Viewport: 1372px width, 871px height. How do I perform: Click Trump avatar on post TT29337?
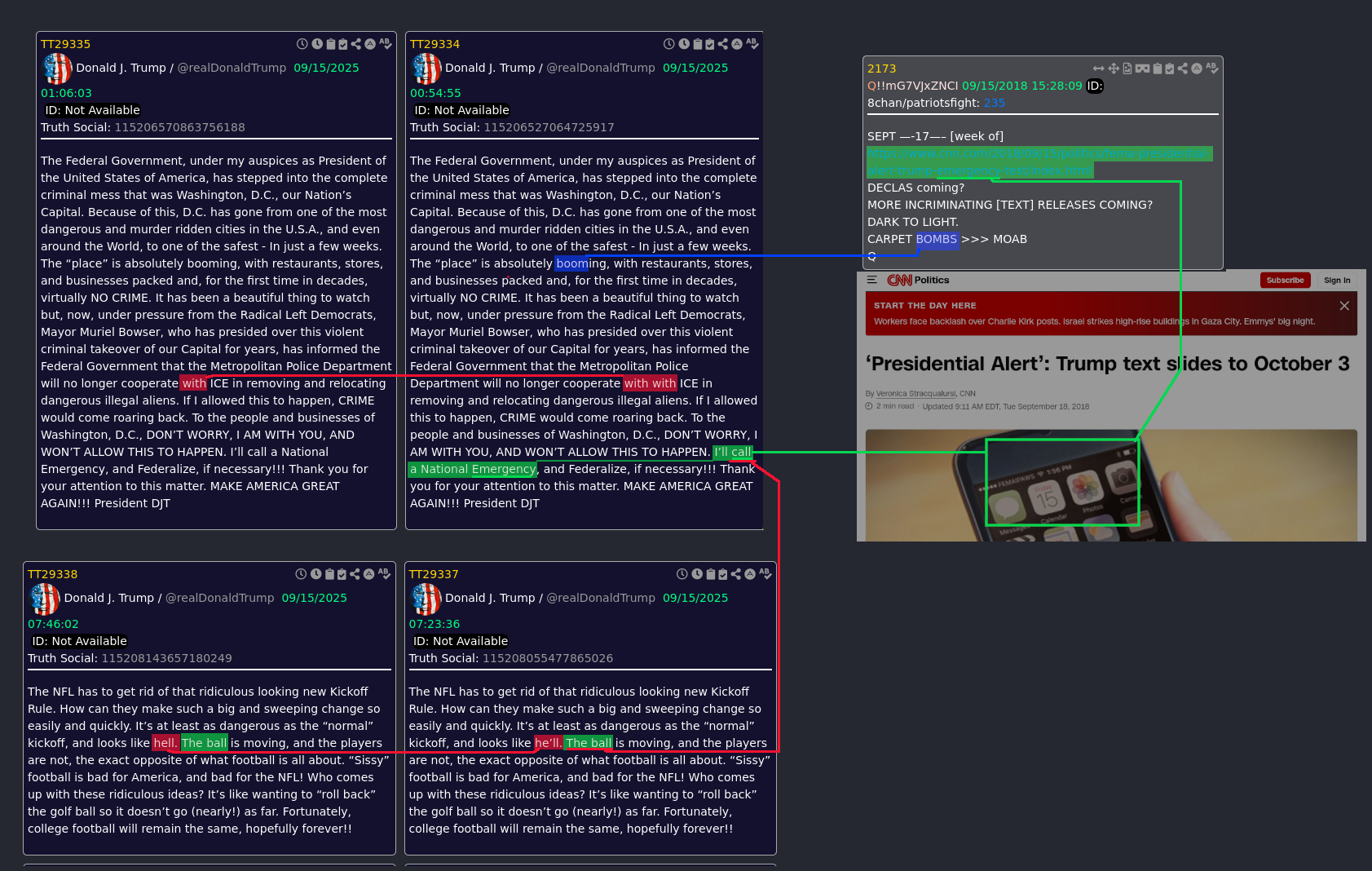tap(426, 599)
